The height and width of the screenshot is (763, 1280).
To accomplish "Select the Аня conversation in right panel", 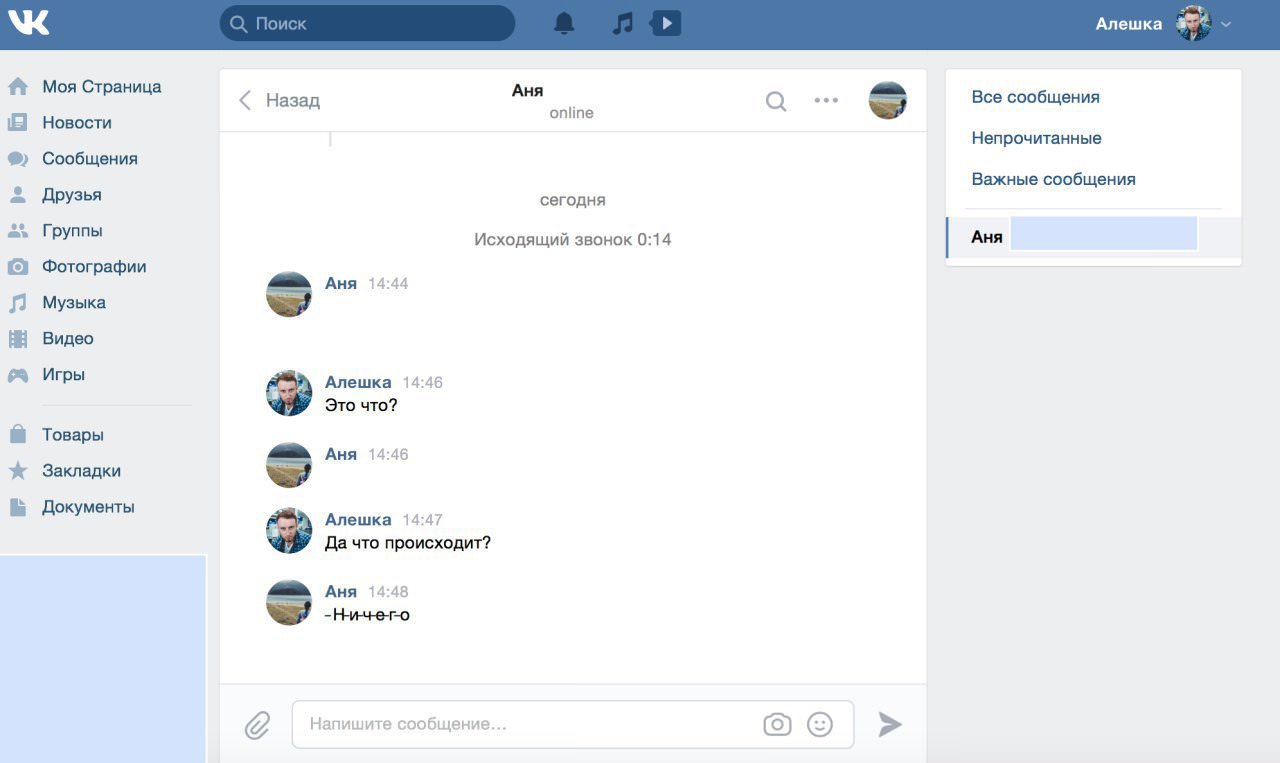I will pos(1093,237).
